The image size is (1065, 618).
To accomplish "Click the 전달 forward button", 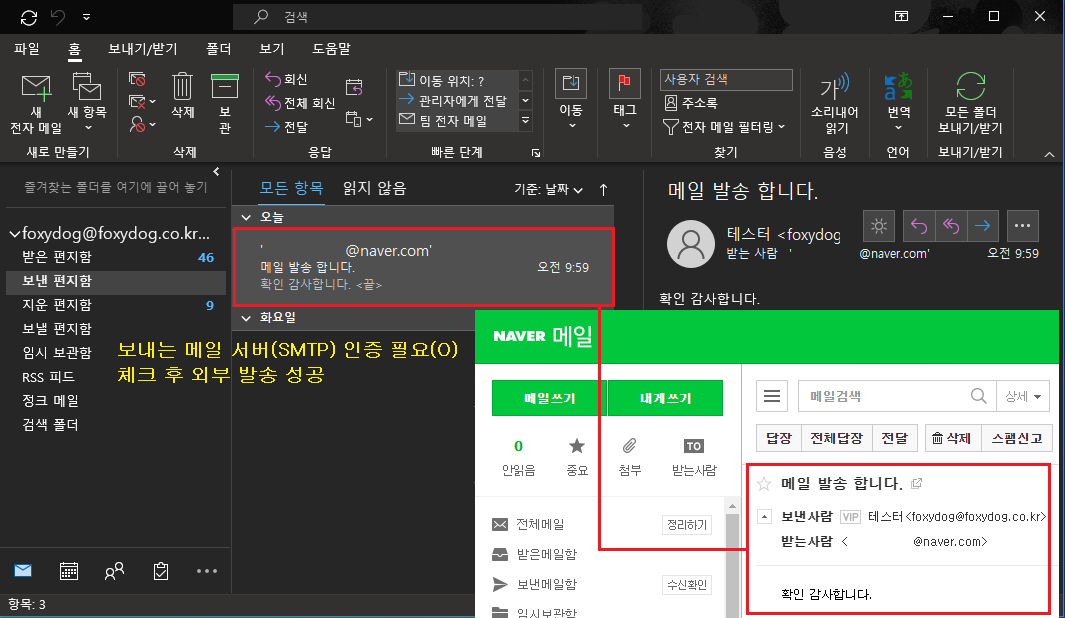I will click(286, 126).
